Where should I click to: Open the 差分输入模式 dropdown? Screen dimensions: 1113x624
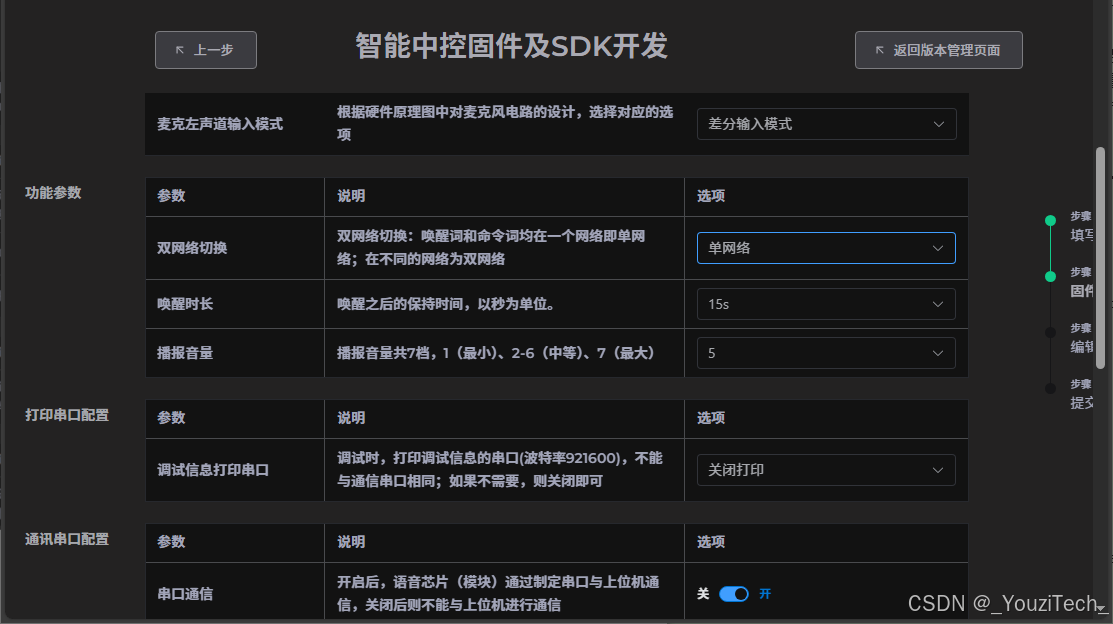[826, 124]
